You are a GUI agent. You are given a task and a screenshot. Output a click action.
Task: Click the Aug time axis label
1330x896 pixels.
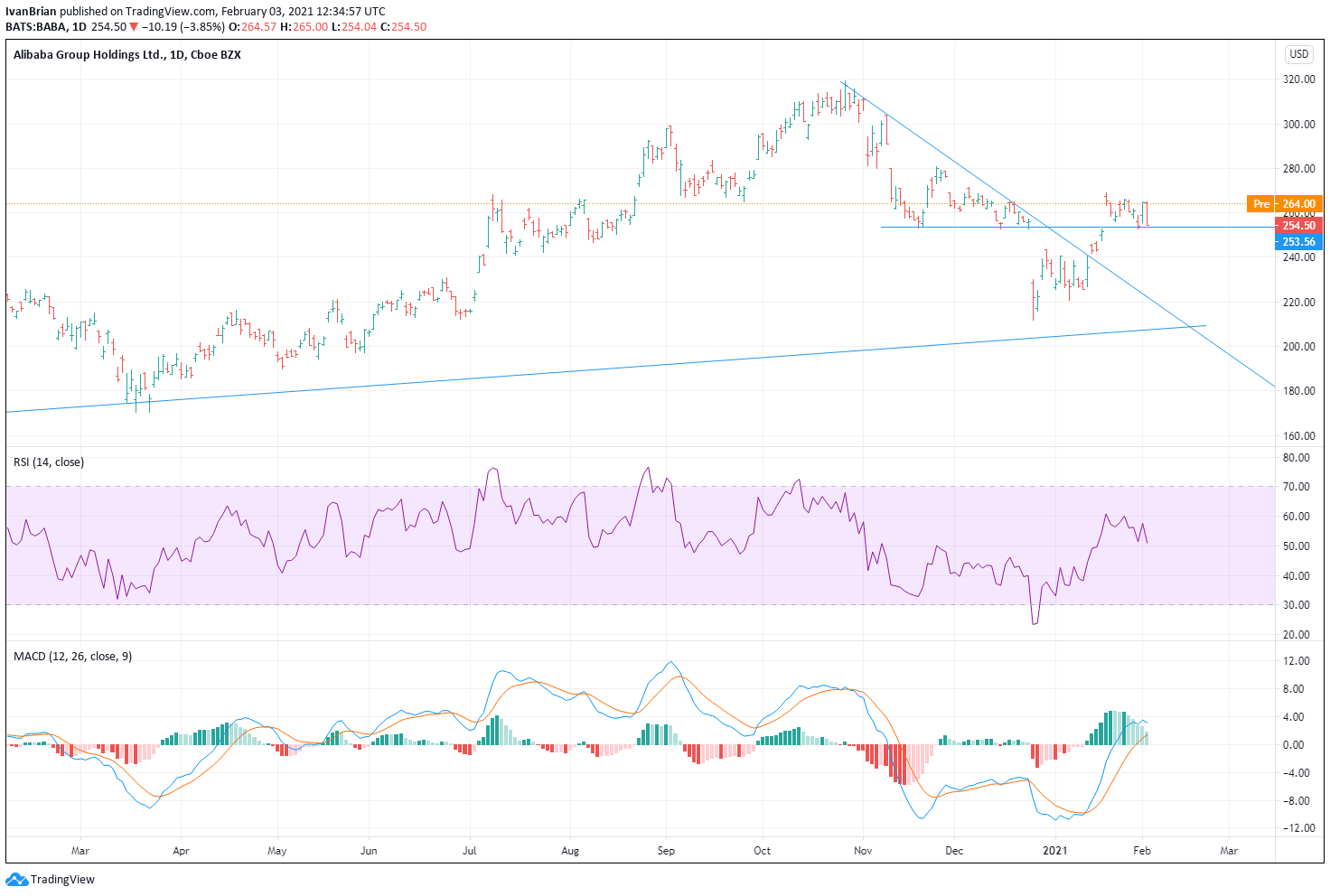[x=570, y=851]
